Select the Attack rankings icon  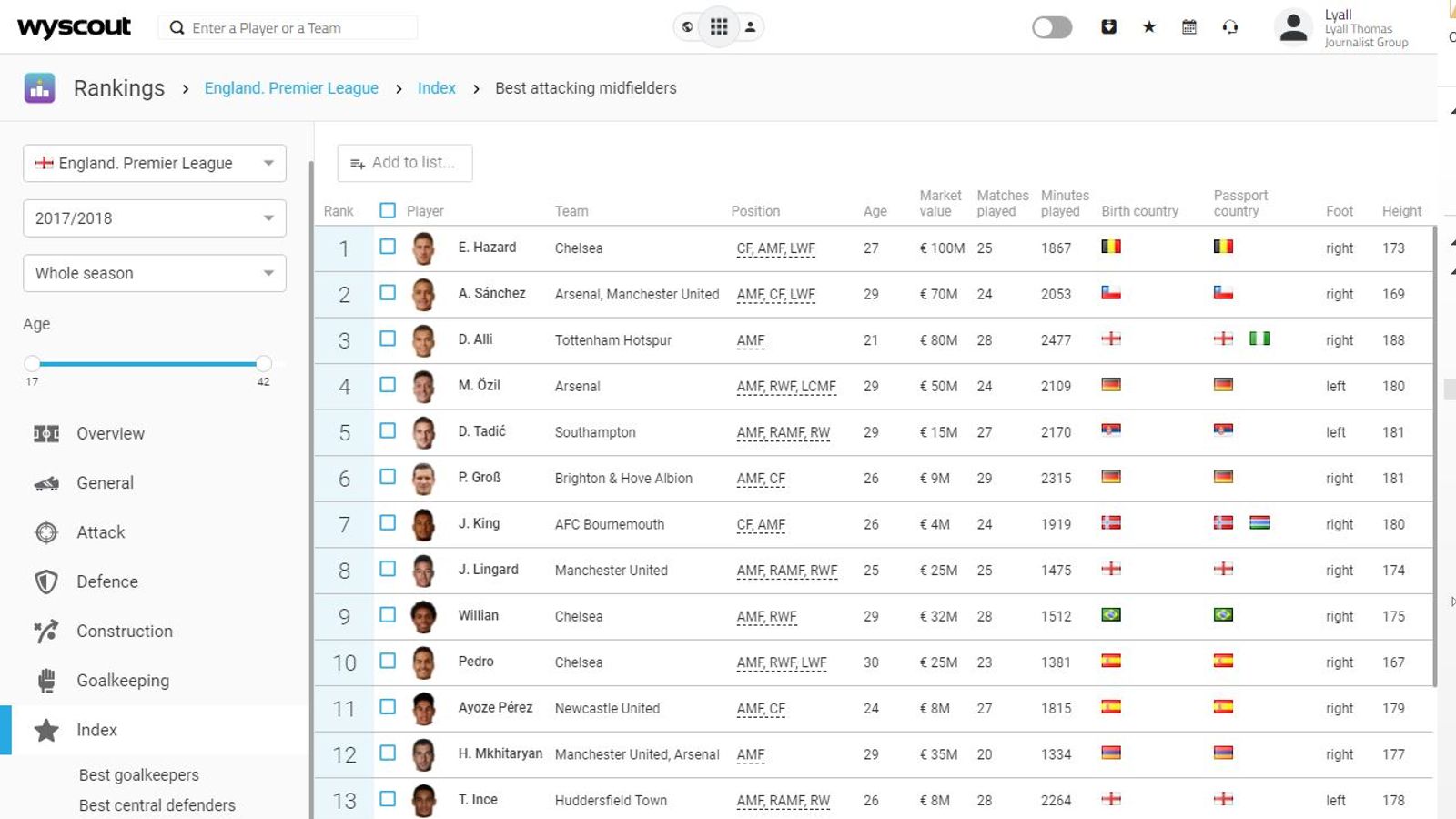(45, 532)
